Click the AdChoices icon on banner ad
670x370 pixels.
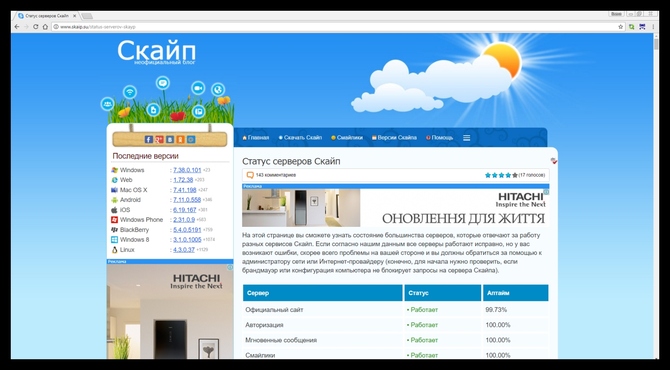547,192
